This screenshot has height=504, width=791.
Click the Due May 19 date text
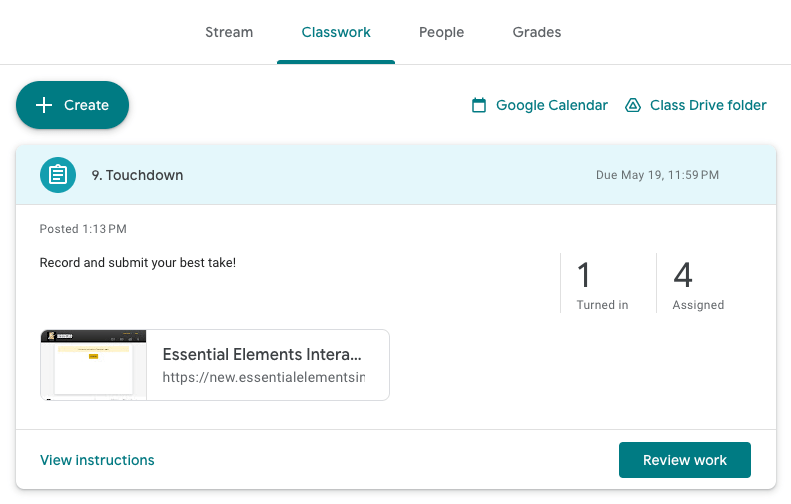[x=657, y=175]
